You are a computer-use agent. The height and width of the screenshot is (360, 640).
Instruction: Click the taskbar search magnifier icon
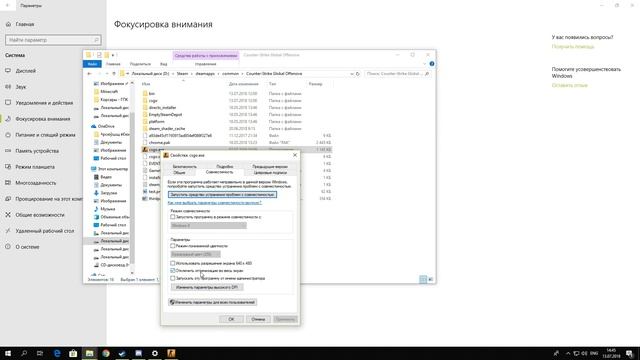[24, 353]
